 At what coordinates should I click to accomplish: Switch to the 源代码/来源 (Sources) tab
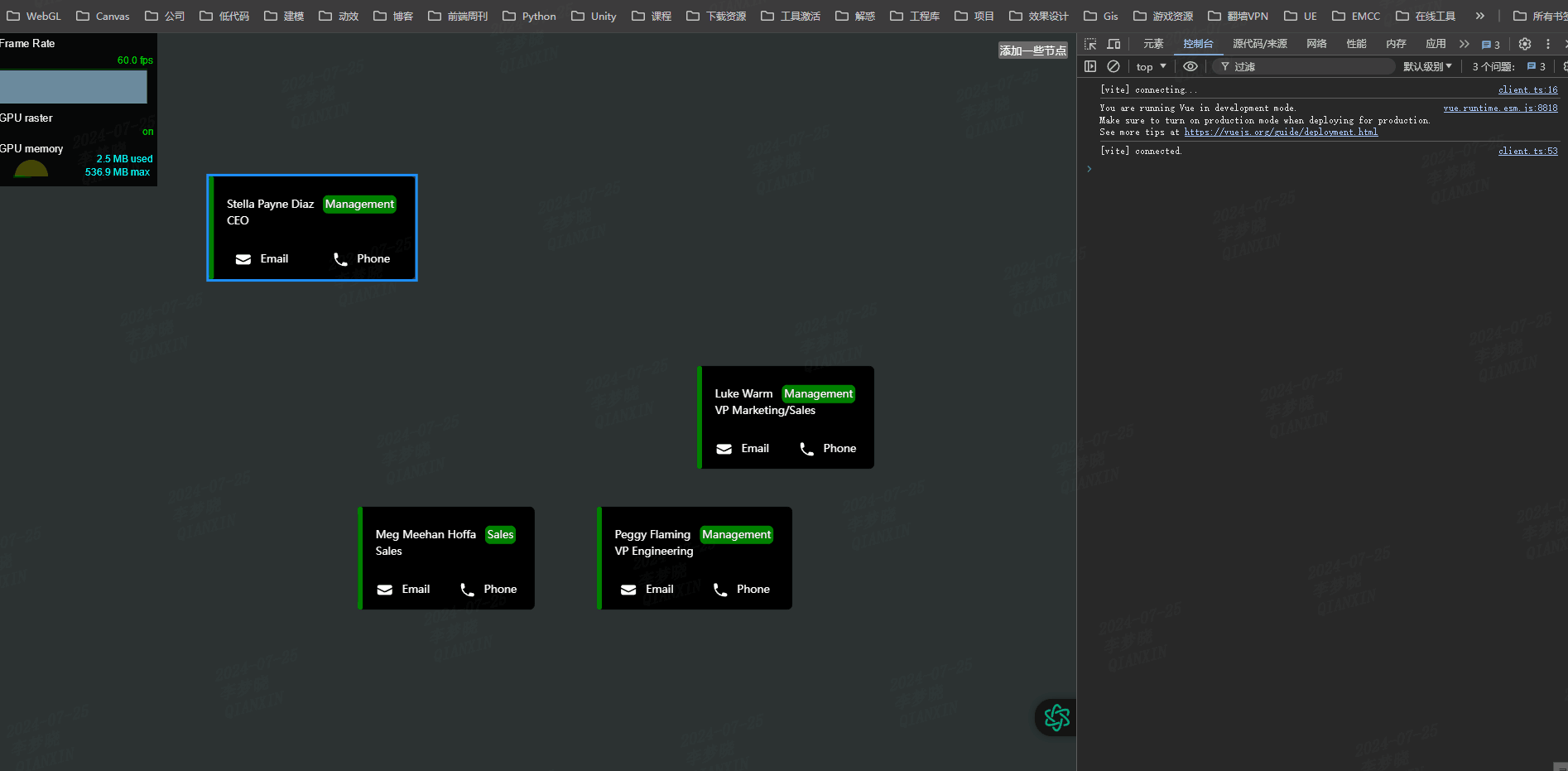[x=1260, y=44]
